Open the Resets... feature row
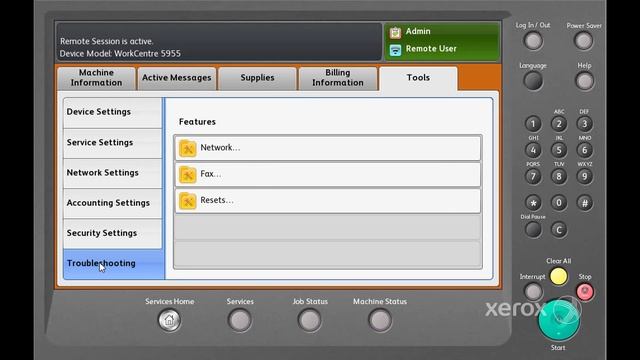This screenshot has width=640, height=360. 328,200
